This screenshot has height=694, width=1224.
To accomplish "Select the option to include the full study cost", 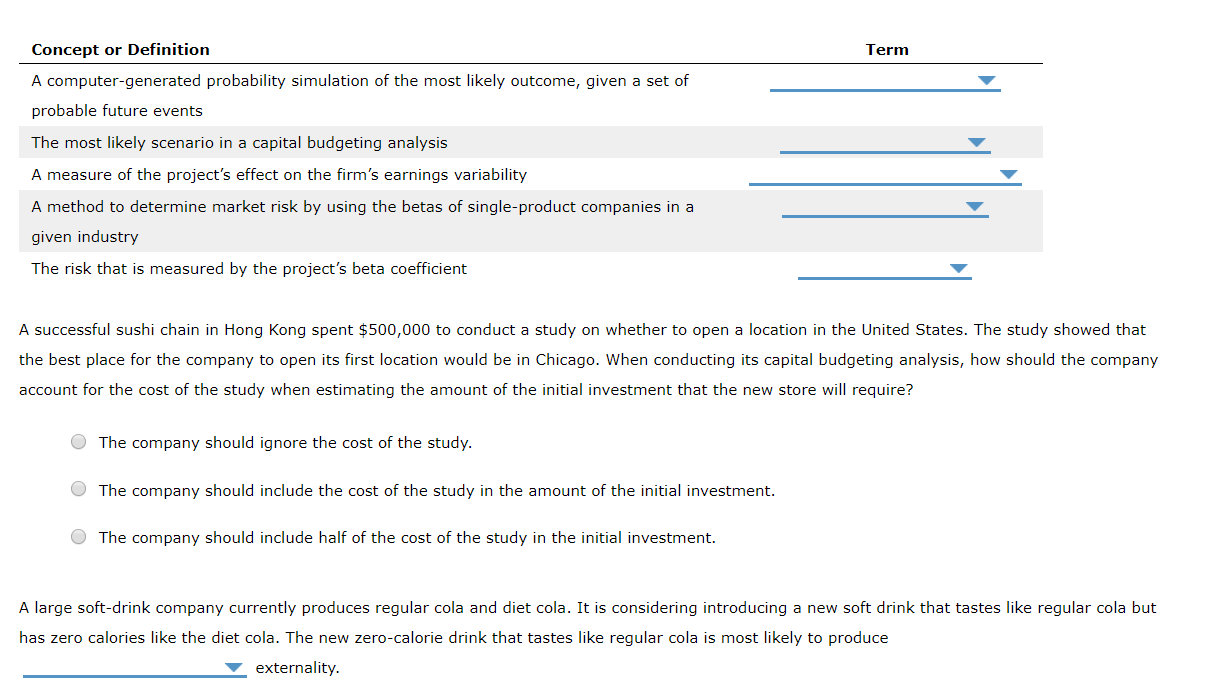I will [78, 489].
